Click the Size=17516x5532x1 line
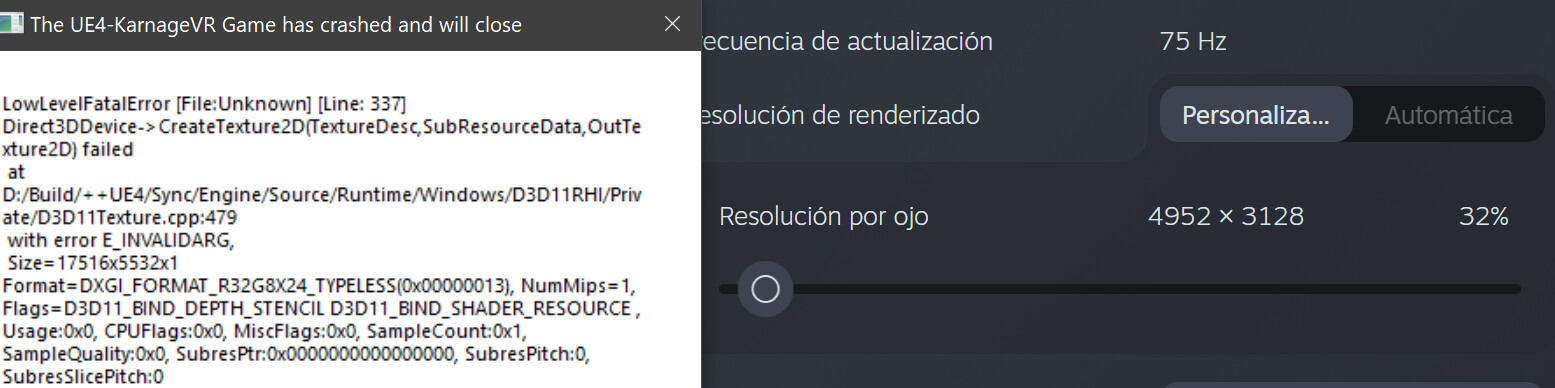The image size is (1555, 388). point(92,264)
